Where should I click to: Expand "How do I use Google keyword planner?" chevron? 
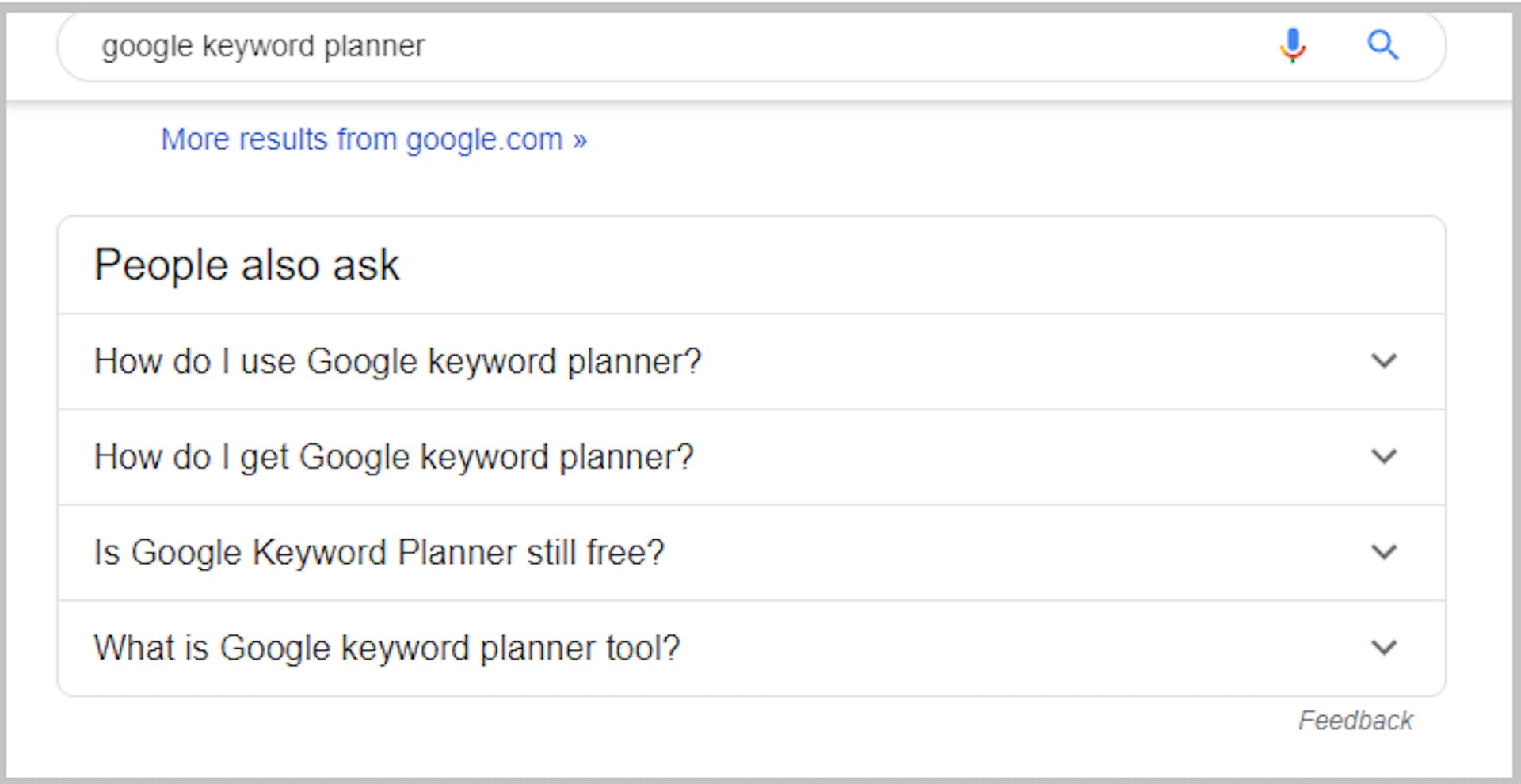[x=1383, y=361]
